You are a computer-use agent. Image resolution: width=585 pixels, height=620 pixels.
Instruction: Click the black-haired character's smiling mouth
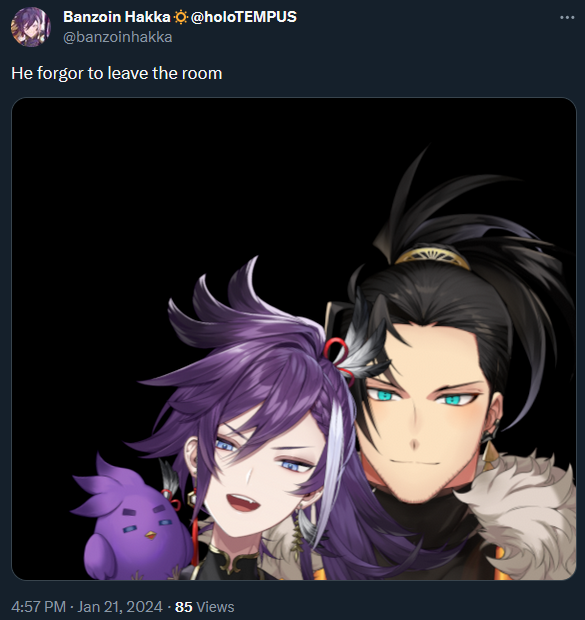pyautogui.click(x=414, y=463)
